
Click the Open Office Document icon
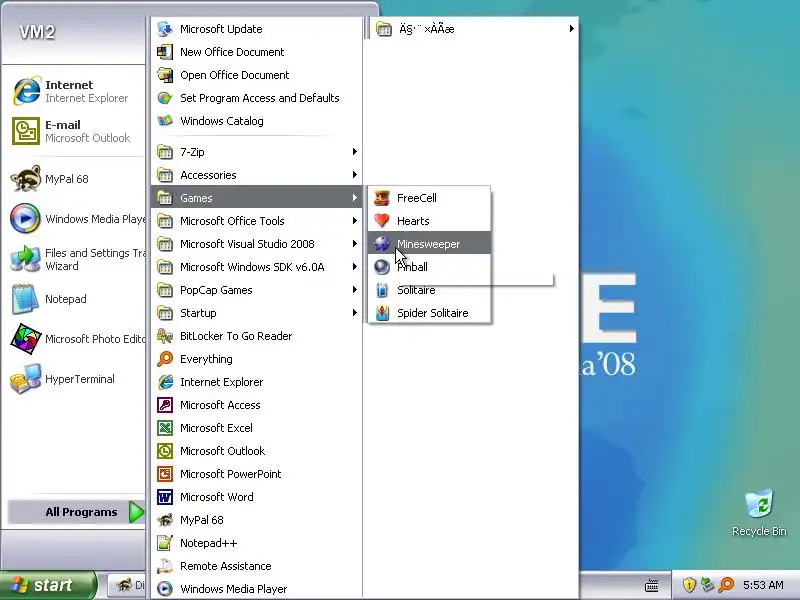pos(165,75)
